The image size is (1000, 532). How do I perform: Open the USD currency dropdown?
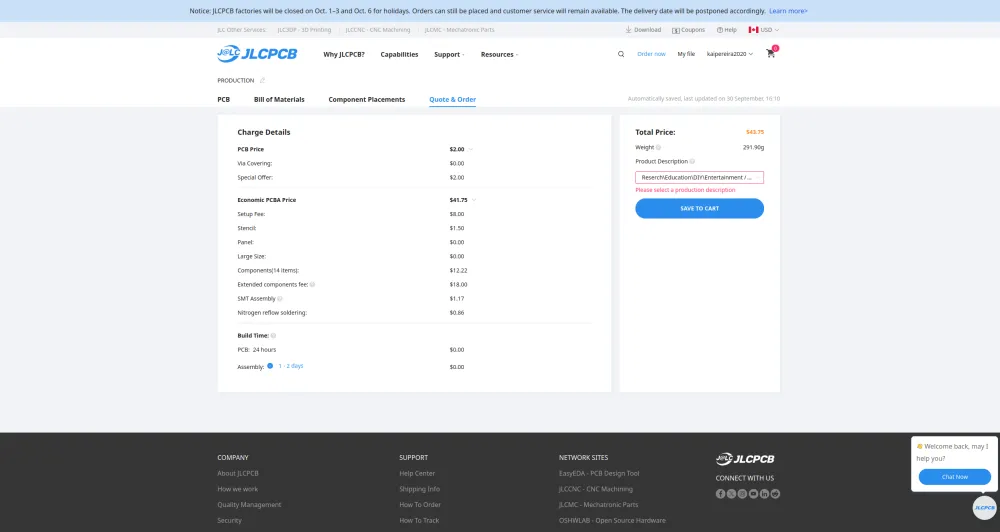(x=765, y=30)
